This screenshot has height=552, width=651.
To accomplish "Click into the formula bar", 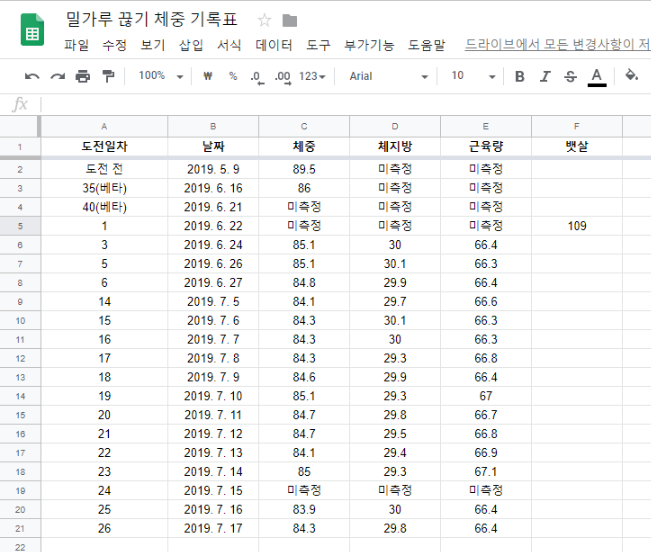I will coord(345,104).
